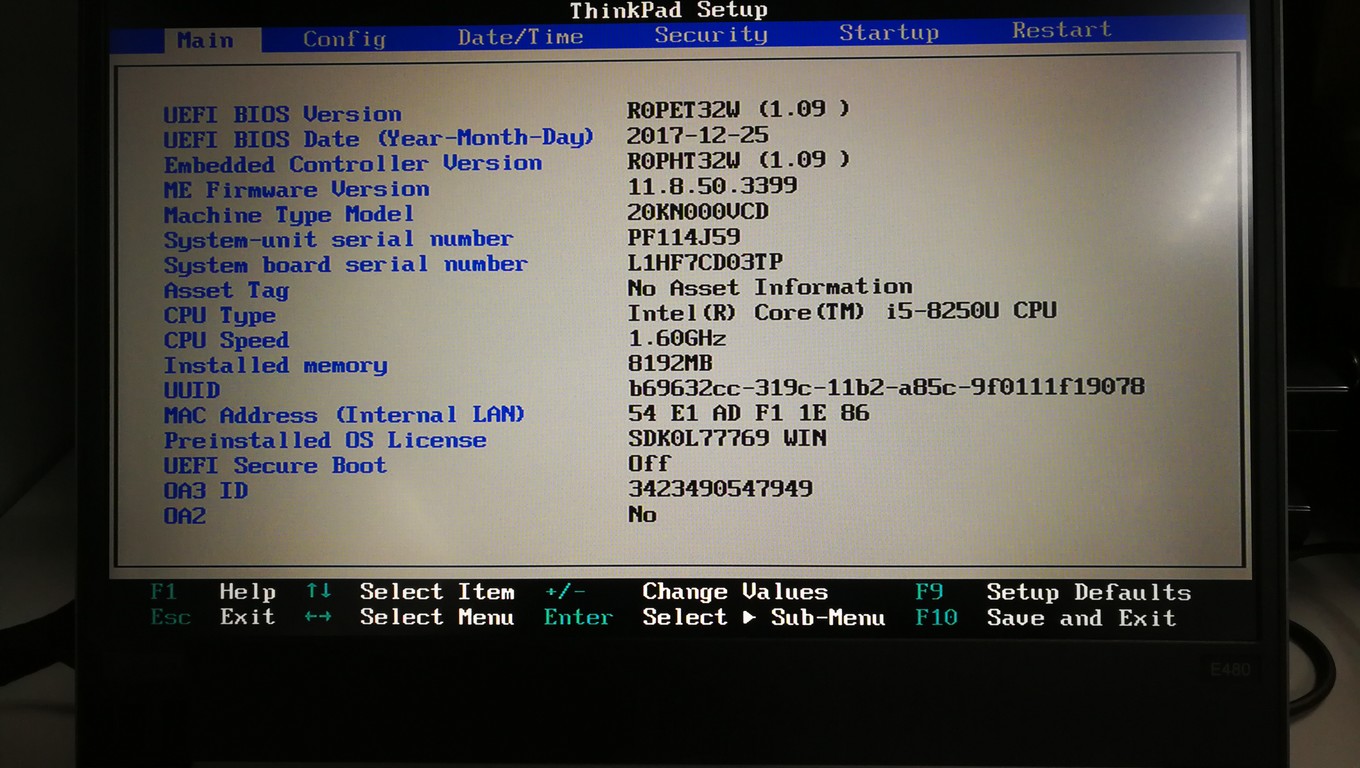Click controller version value R0PHT32W (1.09)
The width and height of the screenshot is (1360, 768).
pos(738,160)
